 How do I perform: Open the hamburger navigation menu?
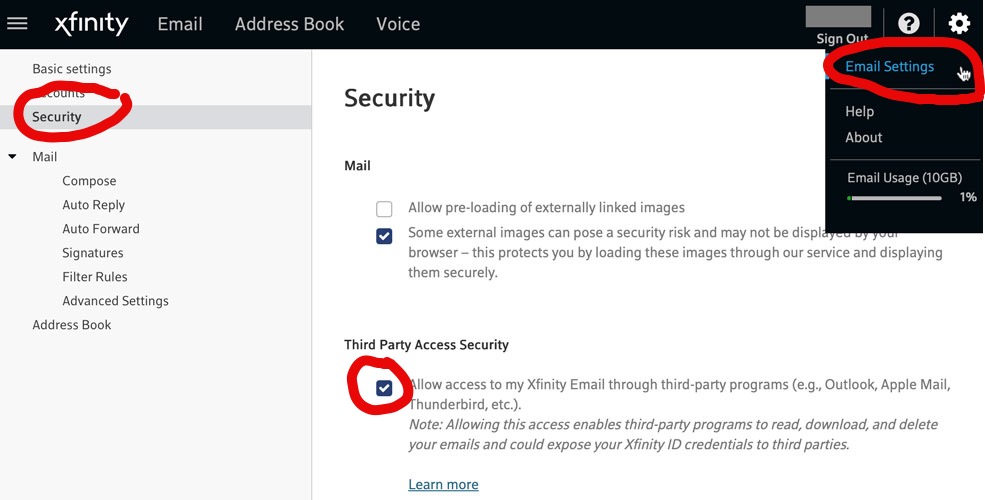(x=17, y=24)
